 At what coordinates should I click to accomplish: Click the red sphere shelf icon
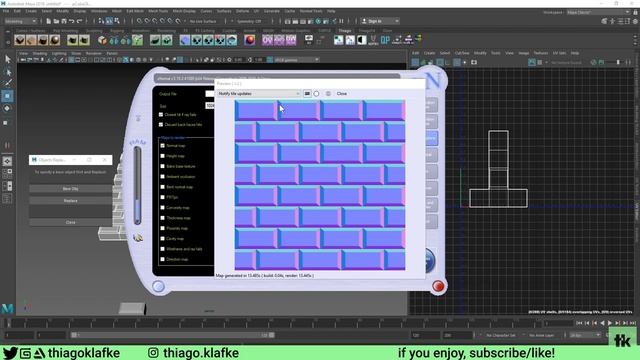[249, 40]
